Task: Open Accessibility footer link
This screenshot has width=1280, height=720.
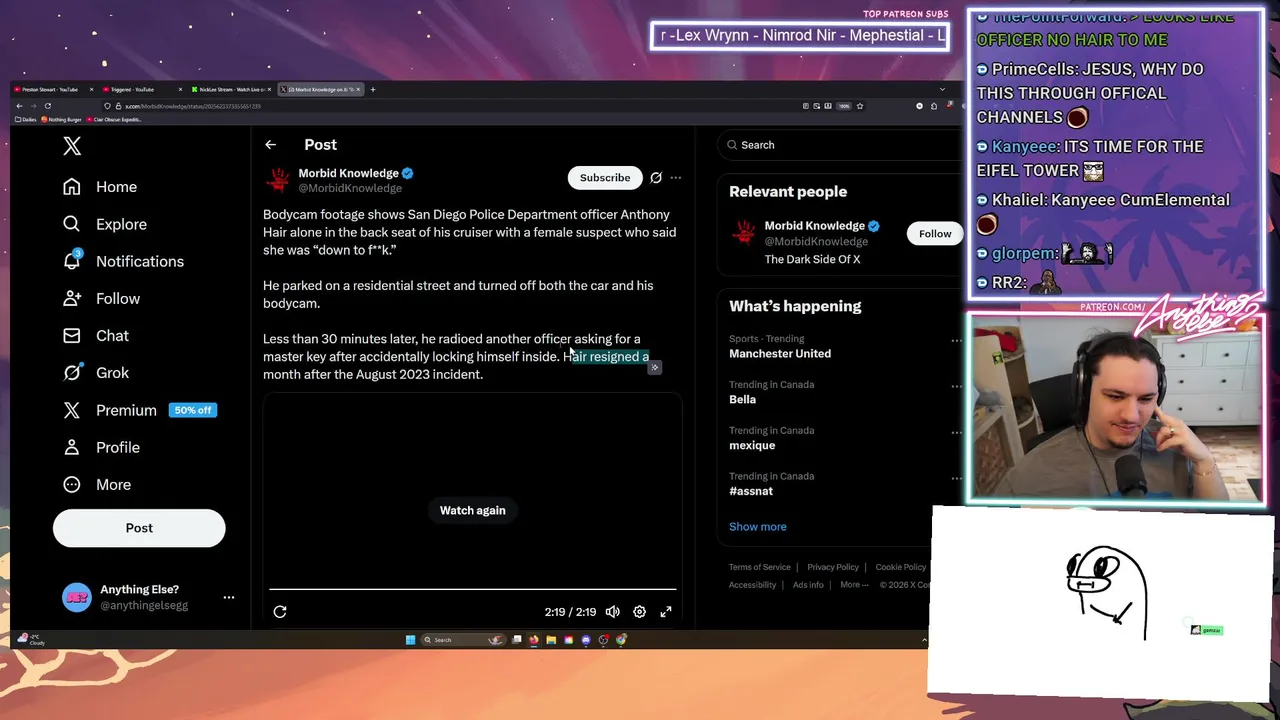Action: coord(753,585)
